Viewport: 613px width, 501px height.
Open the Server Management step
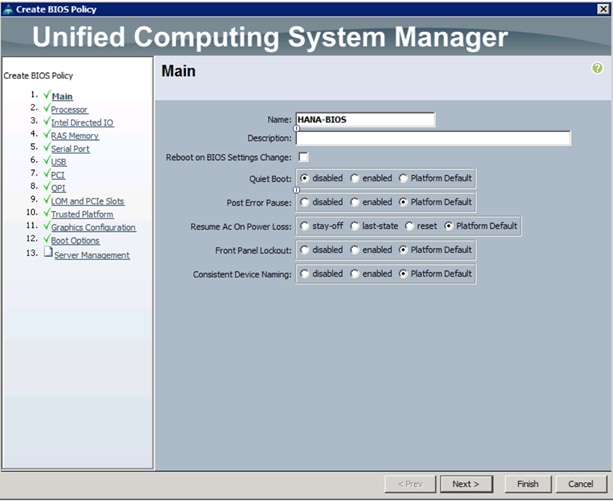click(x=92, y=255)
